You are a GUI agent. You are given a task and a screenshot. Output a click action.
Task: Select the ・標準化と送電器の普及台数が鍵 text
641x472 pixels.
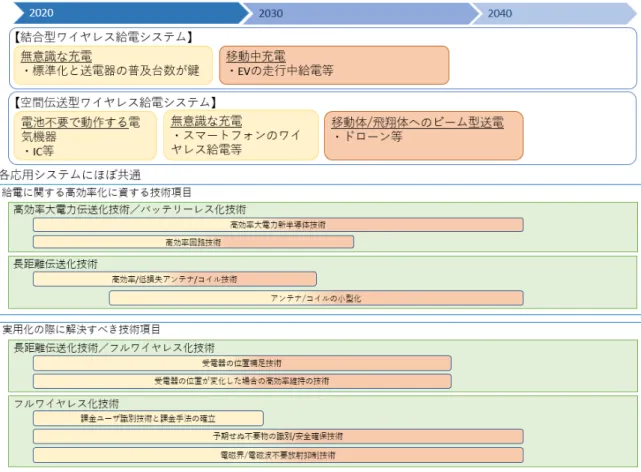point(111,71)
